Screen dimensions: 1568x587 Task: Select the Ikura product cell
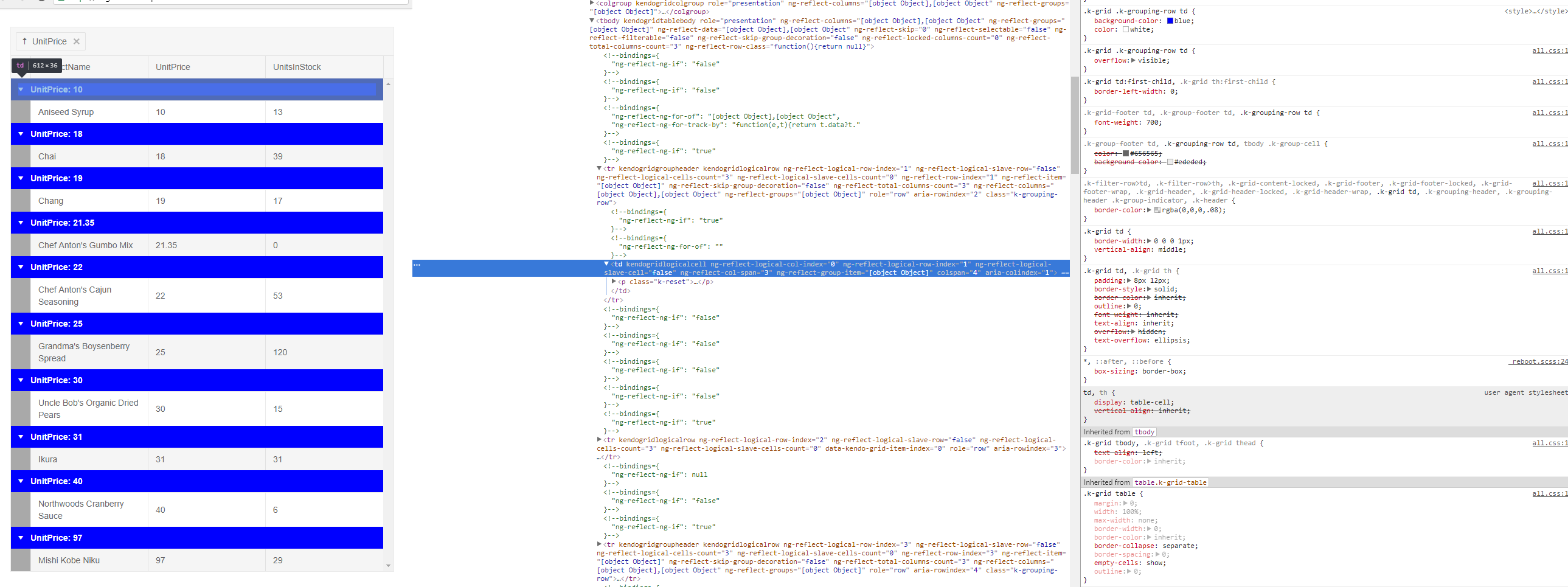tap(89, 460)
